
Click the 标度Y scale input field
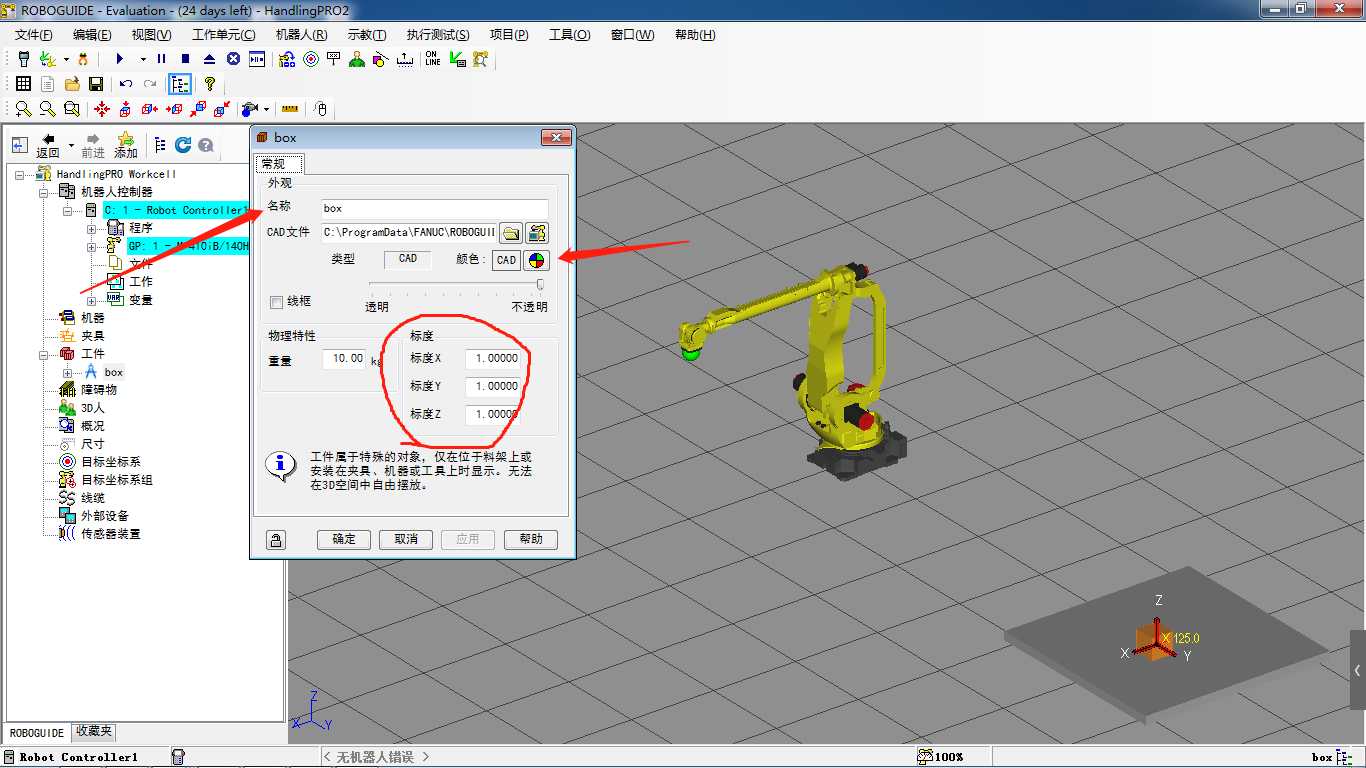click(x=493, y=386)
